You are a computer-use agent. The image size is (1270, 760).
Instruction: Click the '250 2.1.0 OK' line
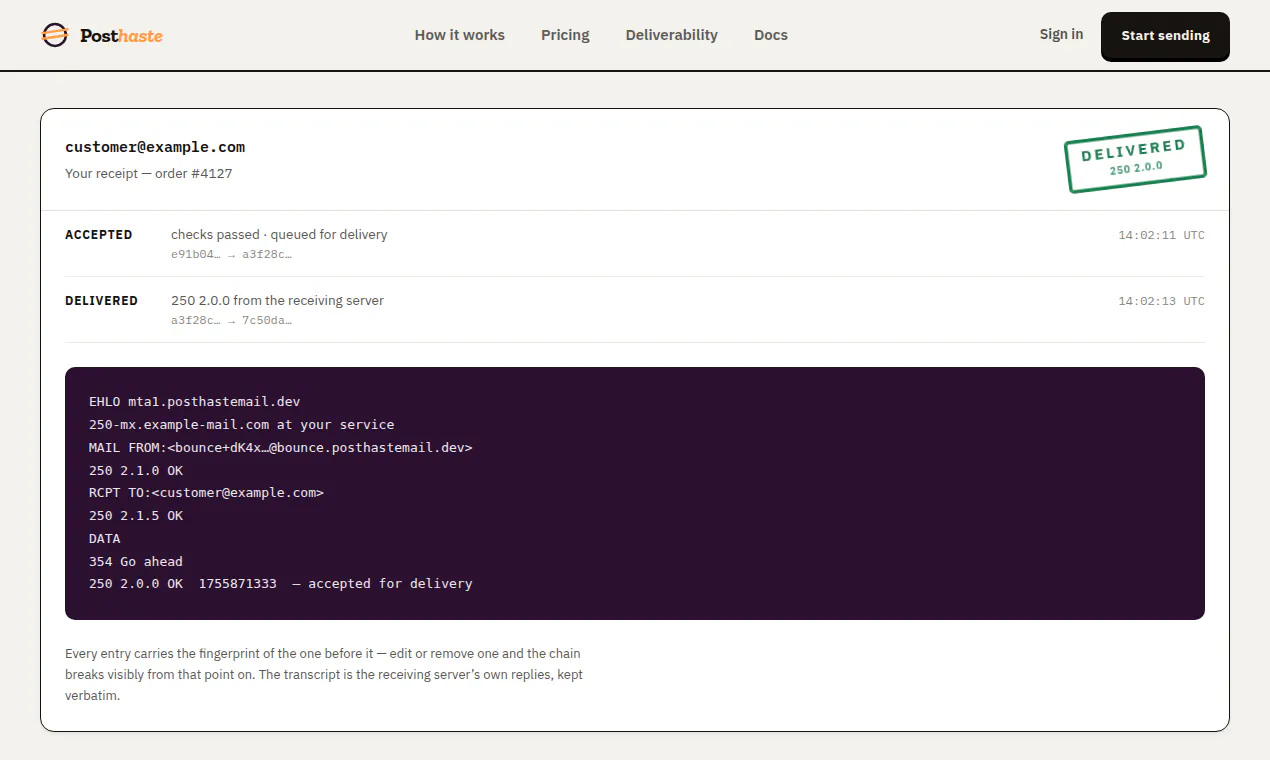pyautogui.click(x=136, y=470)
